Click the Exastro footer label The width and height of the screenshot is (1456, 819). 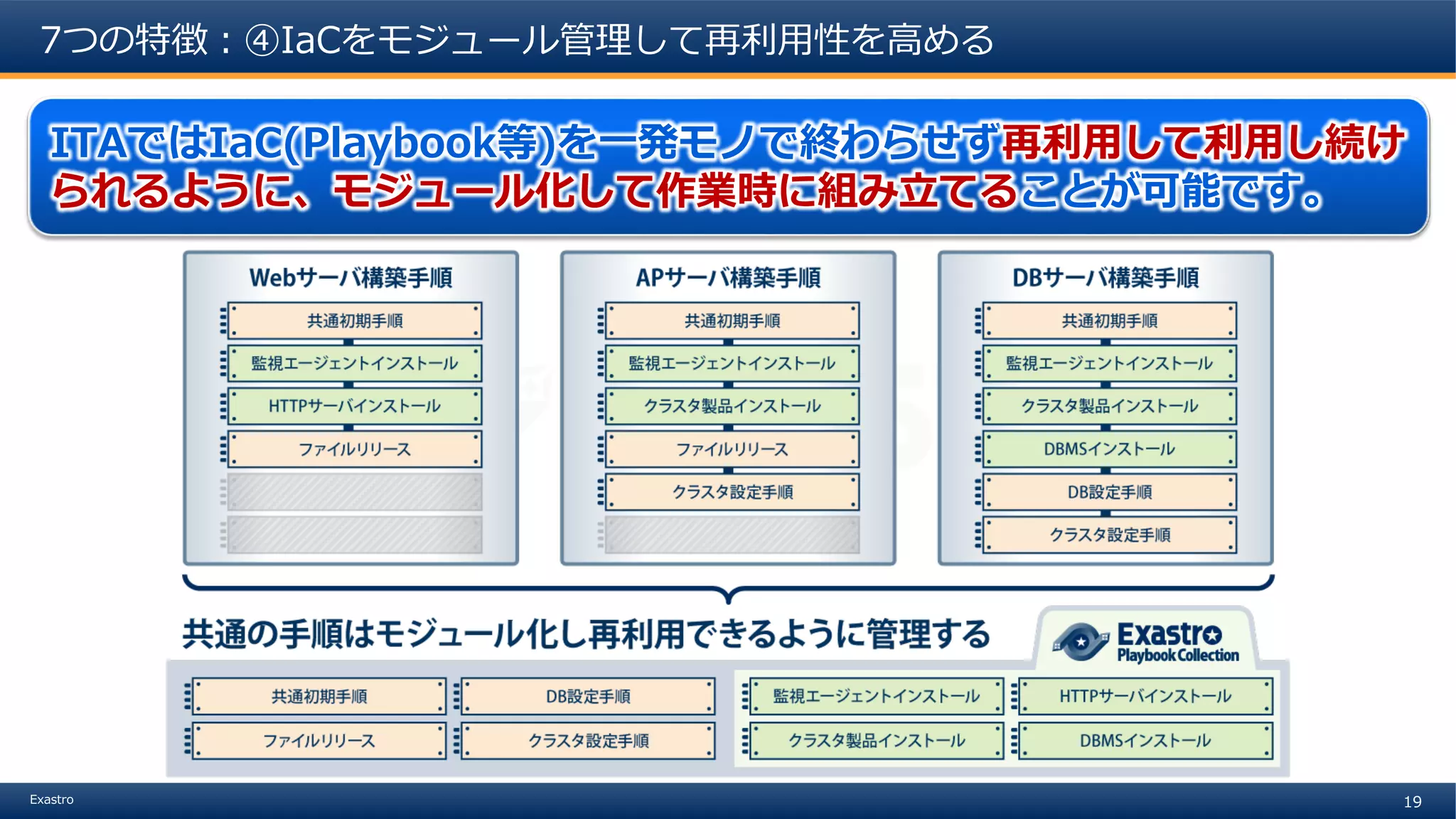coord(51,800)
